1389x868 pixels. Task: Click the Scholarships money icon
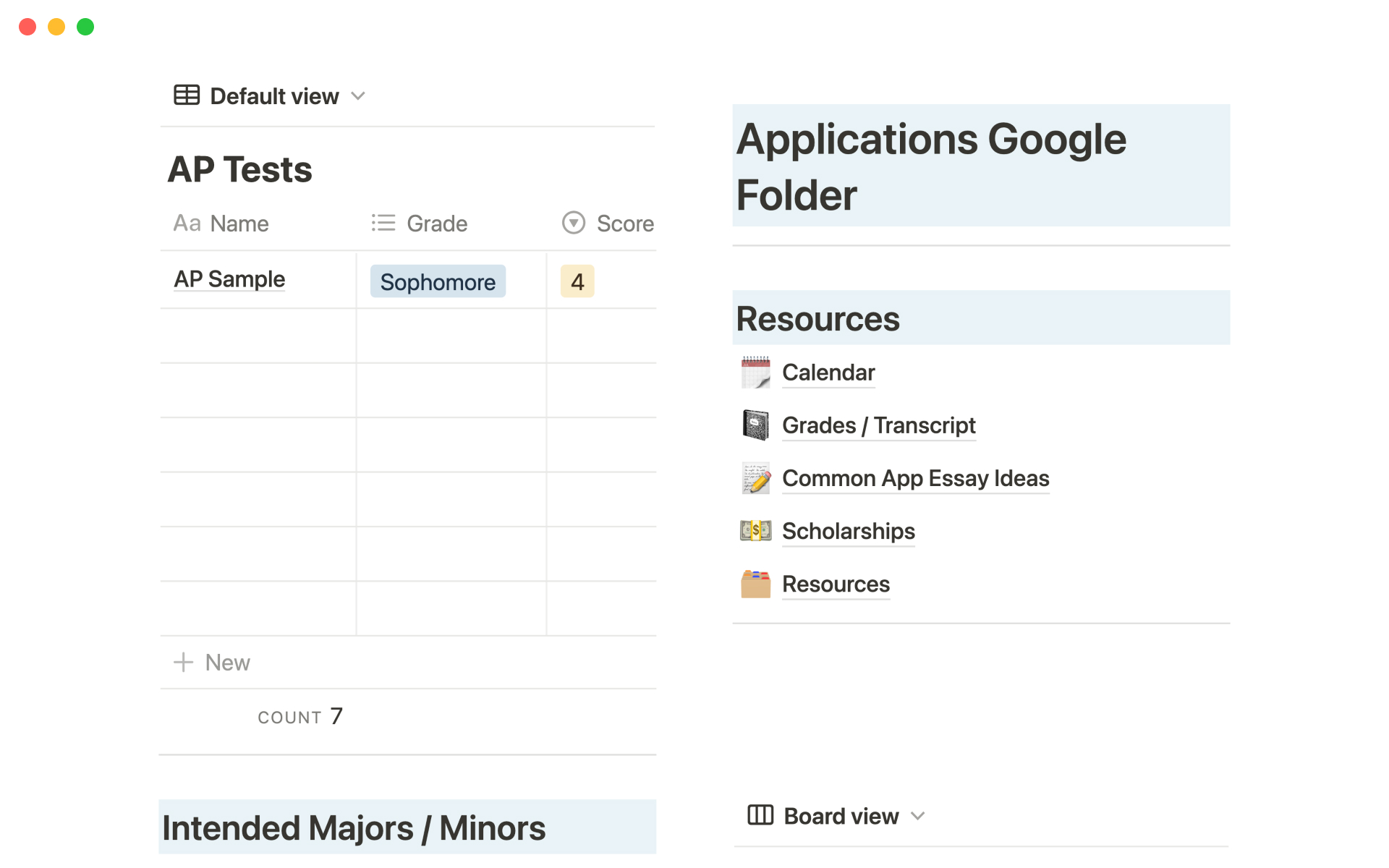coord(755,531)
